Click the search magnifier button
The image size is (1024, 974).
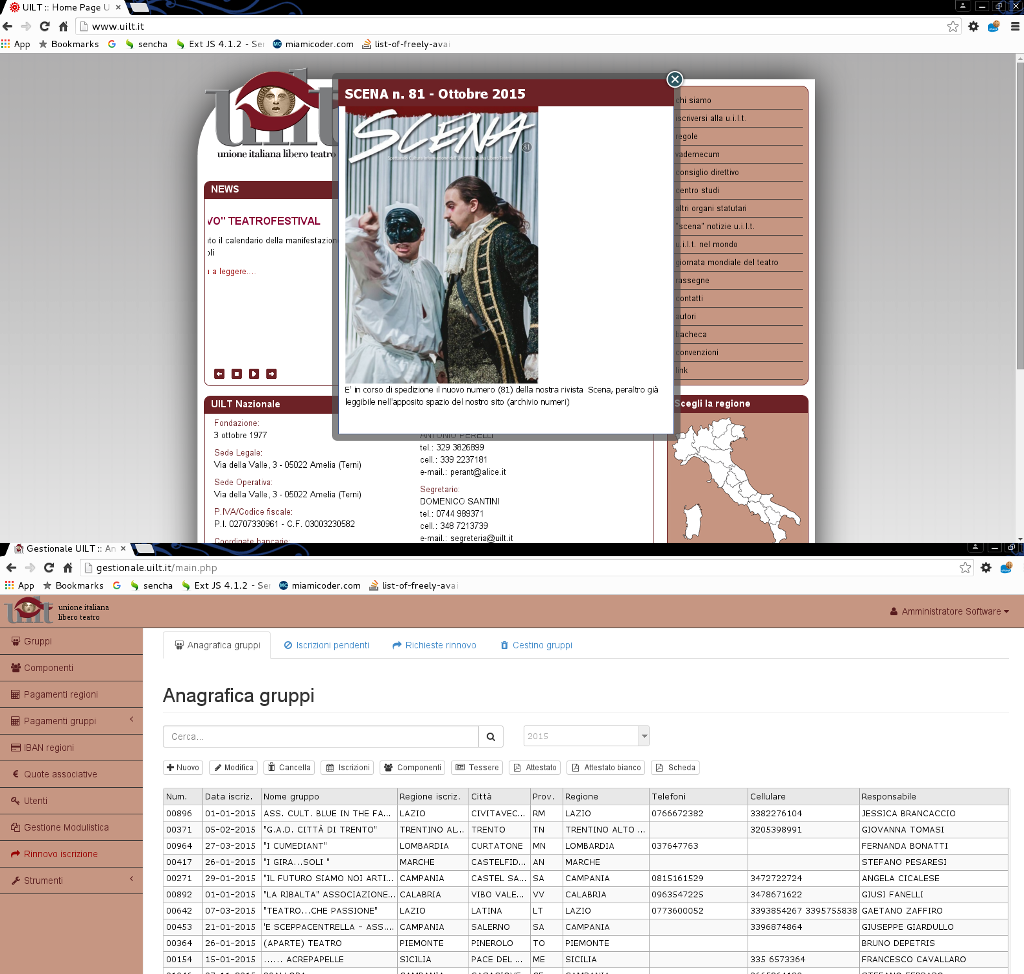(490, 736)
